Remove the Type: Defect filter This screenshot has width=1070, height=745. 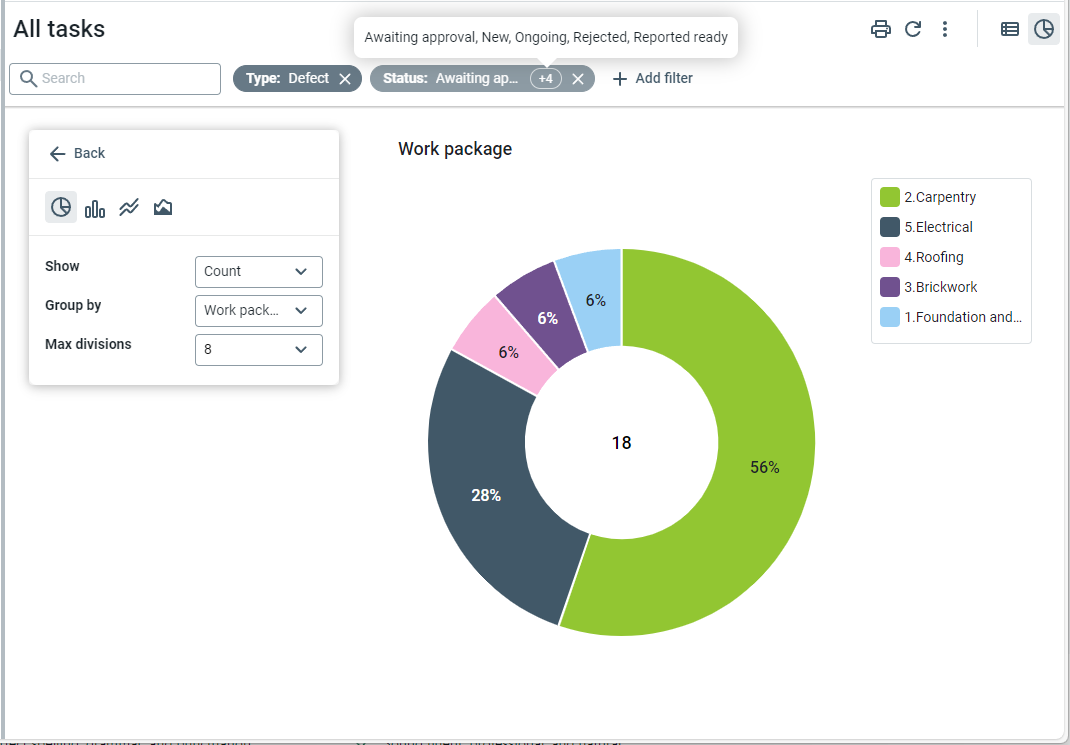click(x=345, y=79)
